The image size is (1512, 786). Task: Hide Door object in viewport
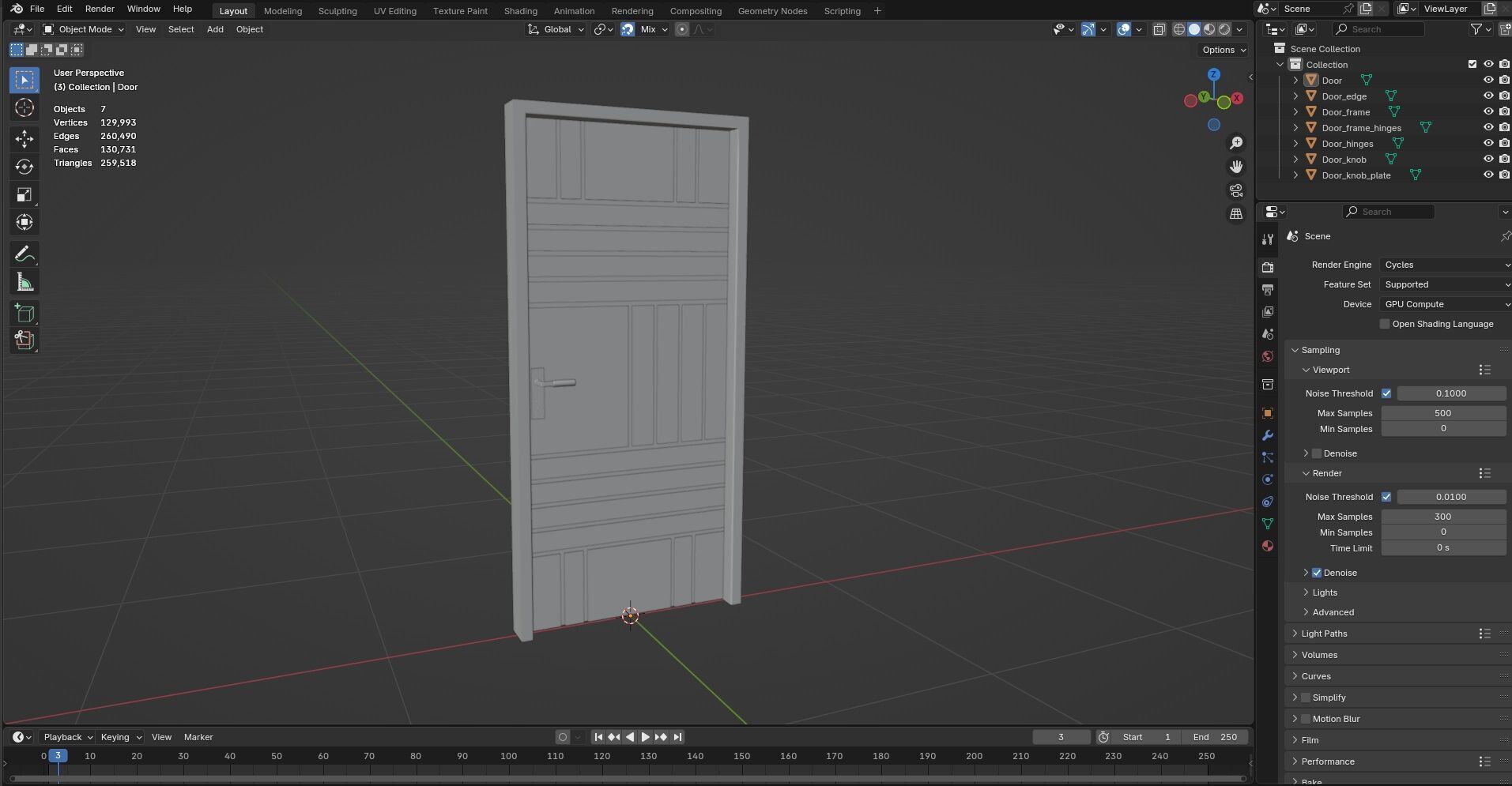1488,80
